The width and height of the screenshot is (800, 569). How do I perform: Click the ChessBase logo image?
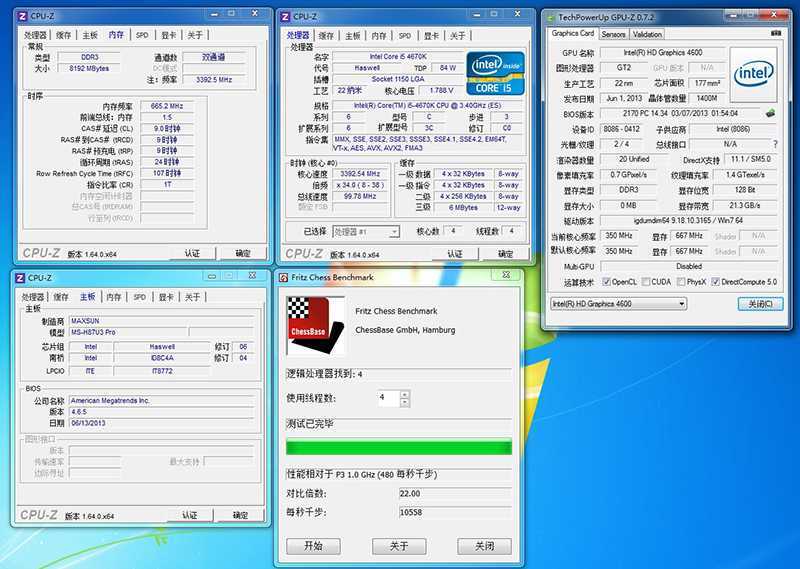click(316, 325)
